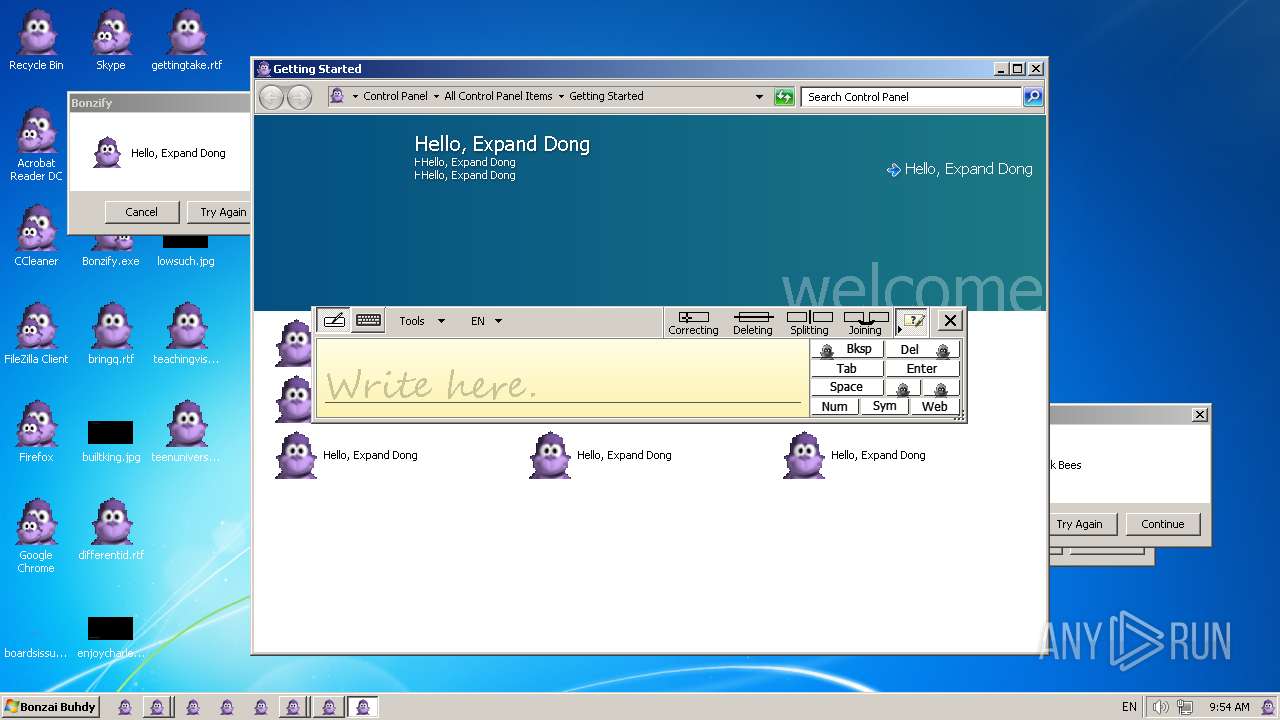The height and width of the screenshot is (720, 1280).
Task: Click the Space key in Input Panel
Action: (847, 387)
